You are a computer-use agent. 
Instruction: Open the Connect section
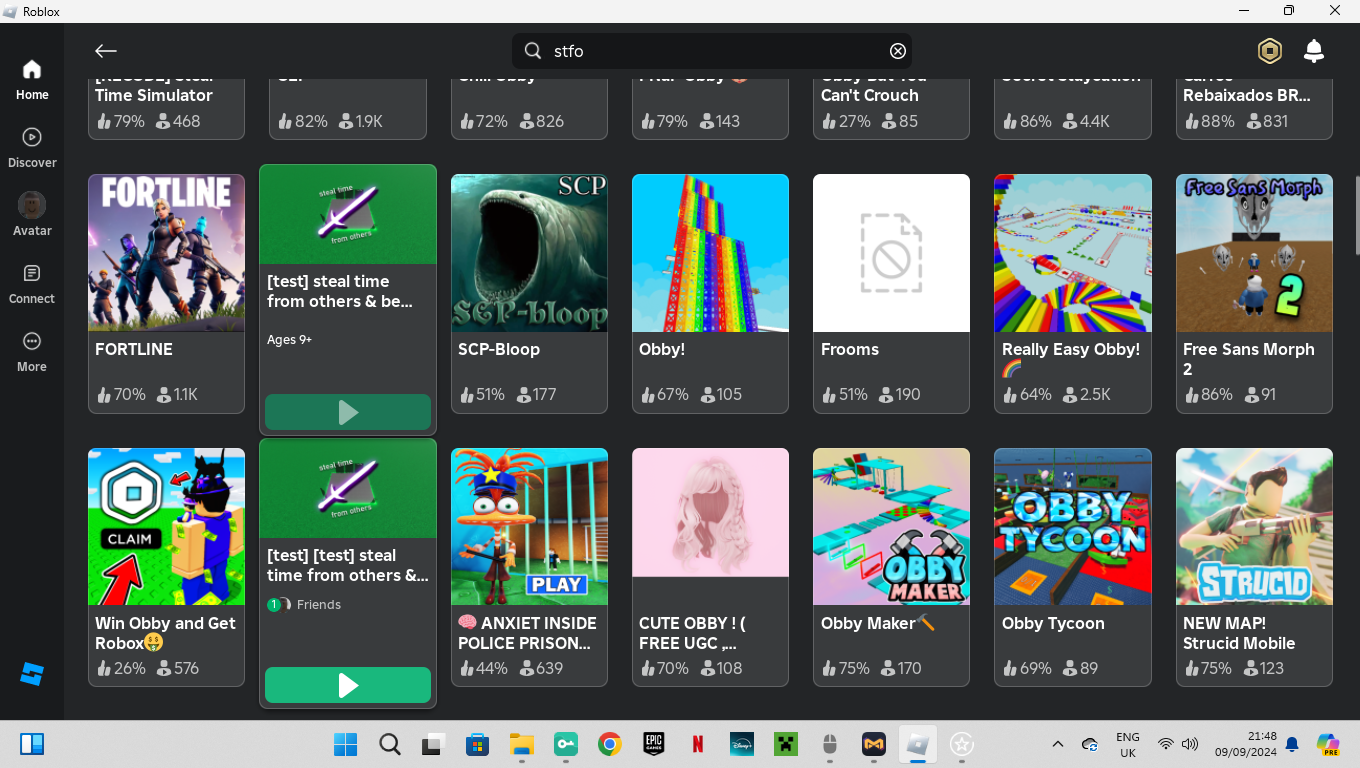[x=32, y=283]
